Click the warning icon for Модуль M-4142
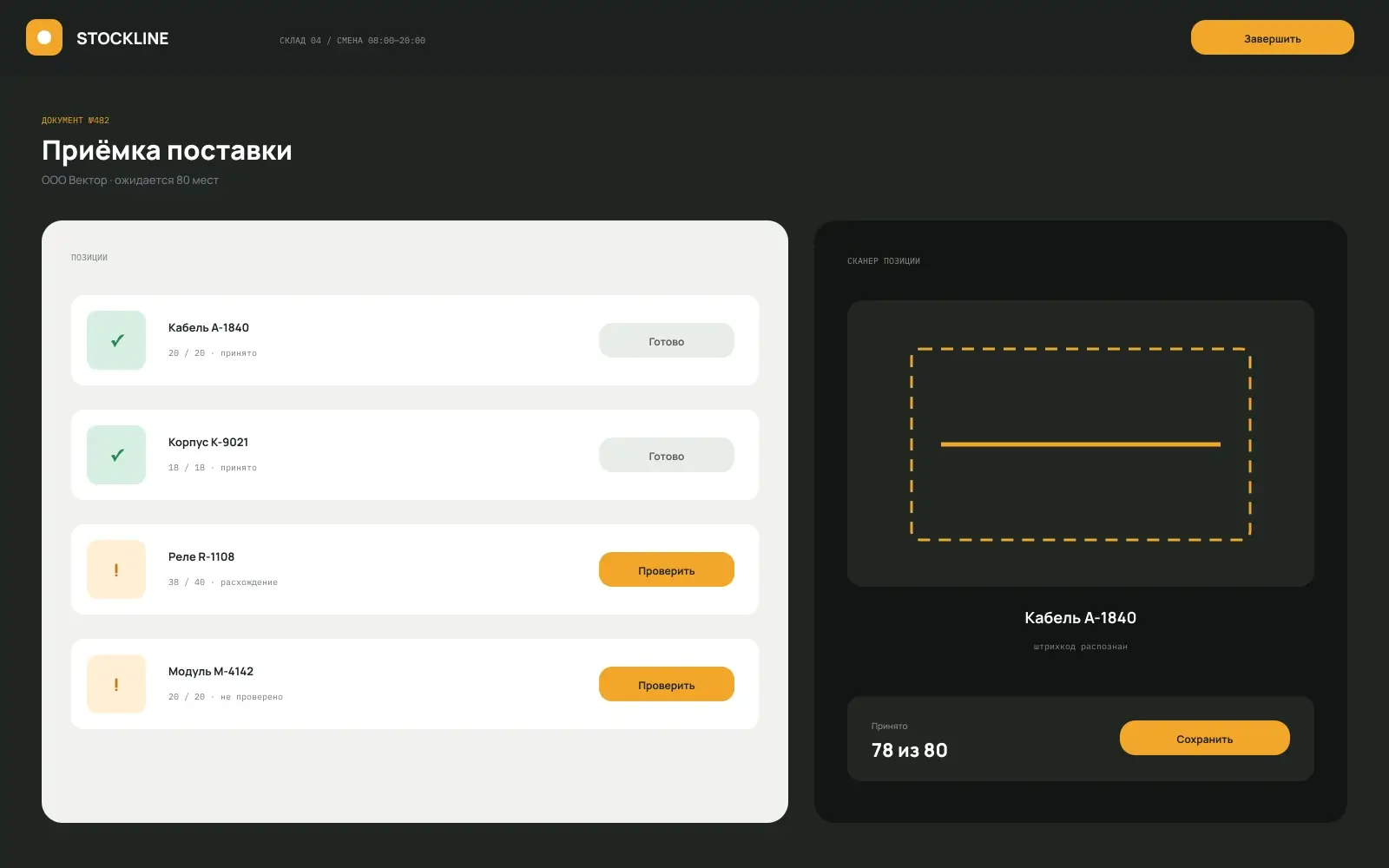This screenshot has width=1389, height=868. pos(116,684)
